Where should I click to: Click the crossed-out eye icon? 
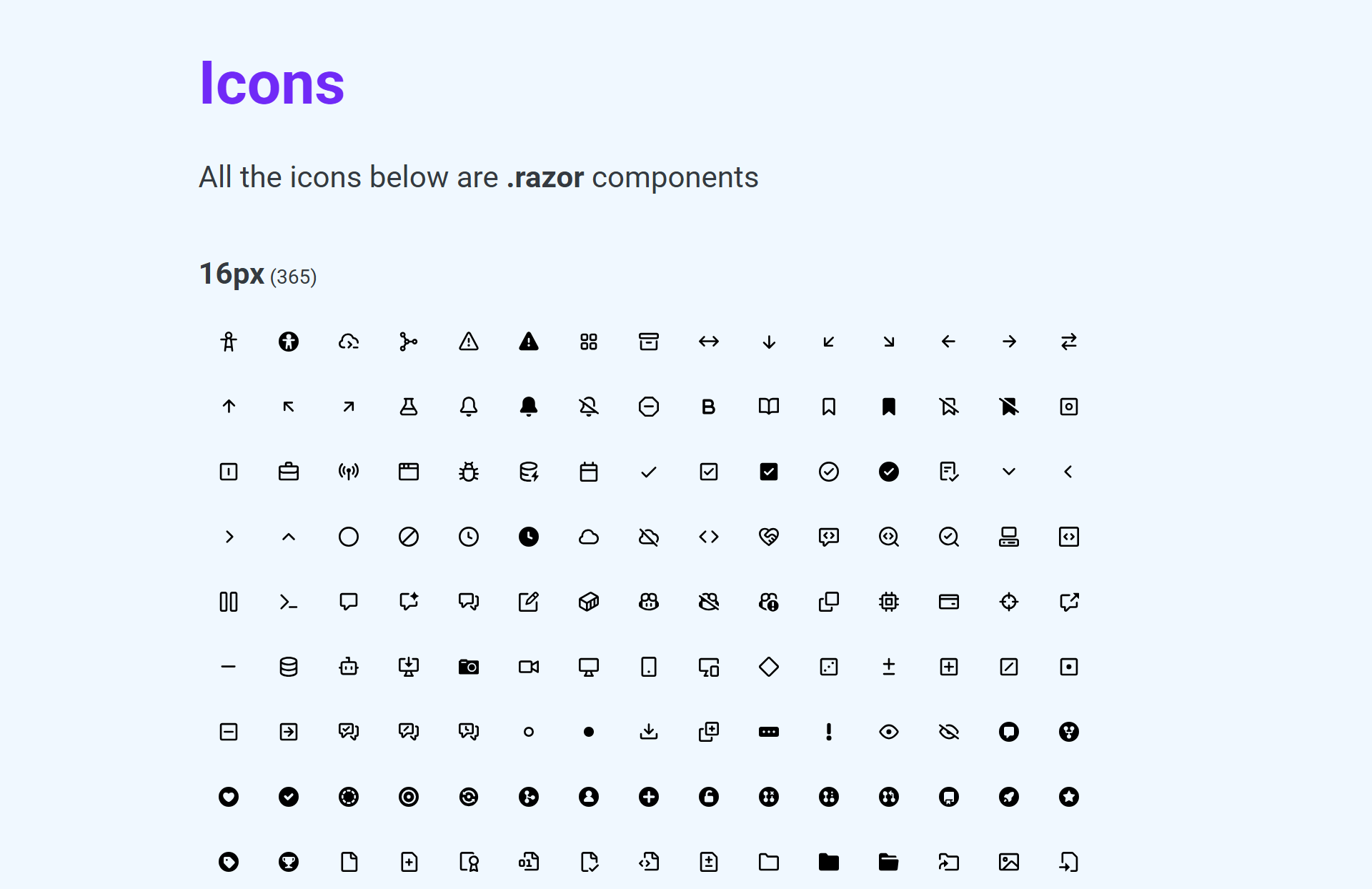click(x=948, y=731)
